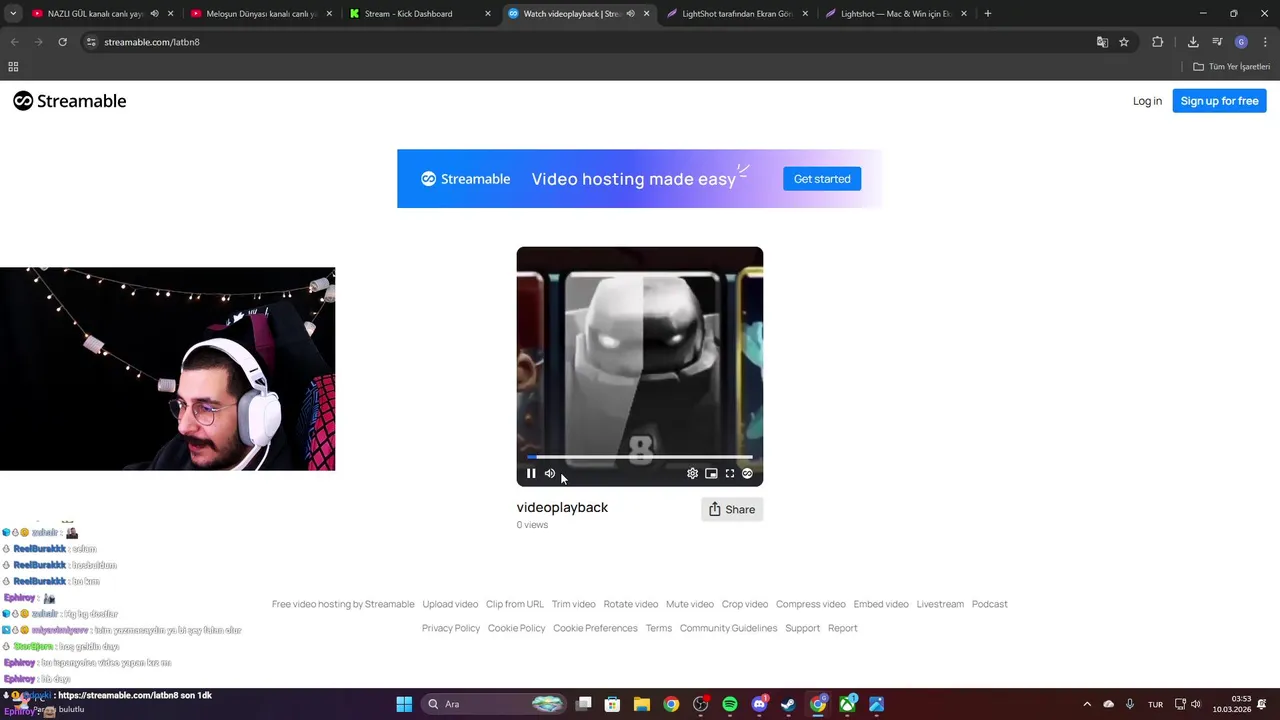Bookmark this page with the star
The width and height of the screenshot is (1280, 720).
click(x=1124, y=42)
